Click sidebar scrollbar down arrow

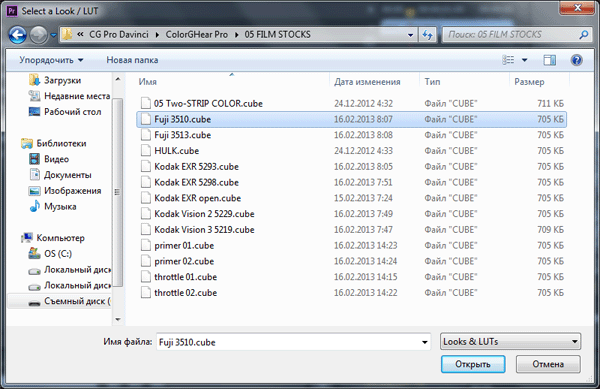(x=118, y=320)
